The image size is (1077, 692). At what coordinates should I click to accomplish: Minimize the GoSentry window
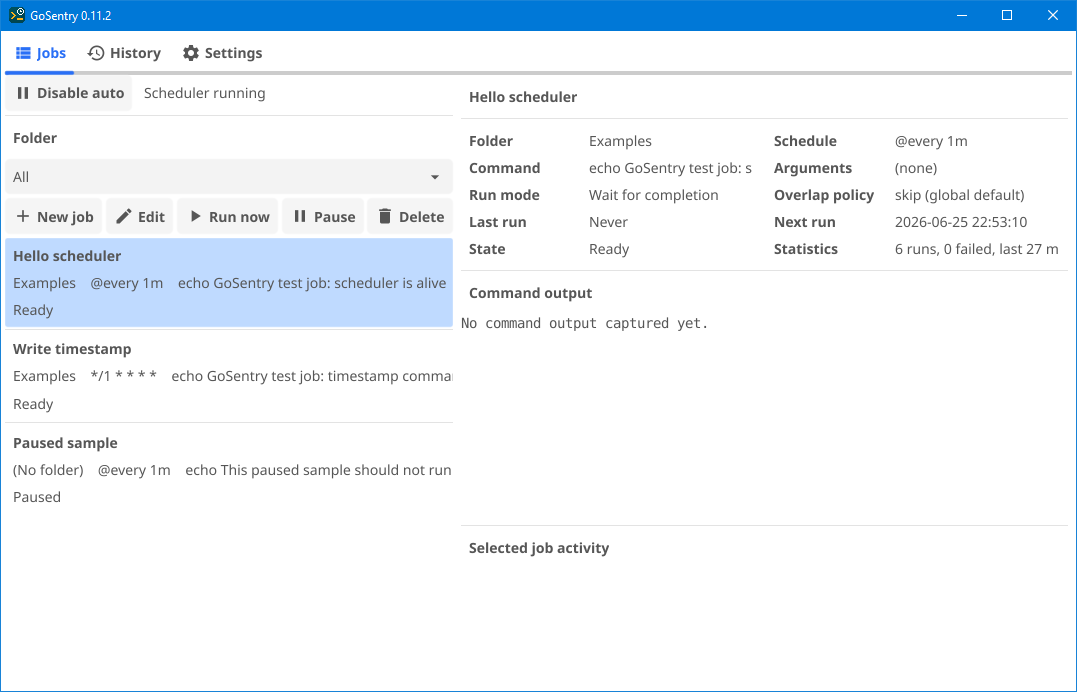click(x=962, y=15)
